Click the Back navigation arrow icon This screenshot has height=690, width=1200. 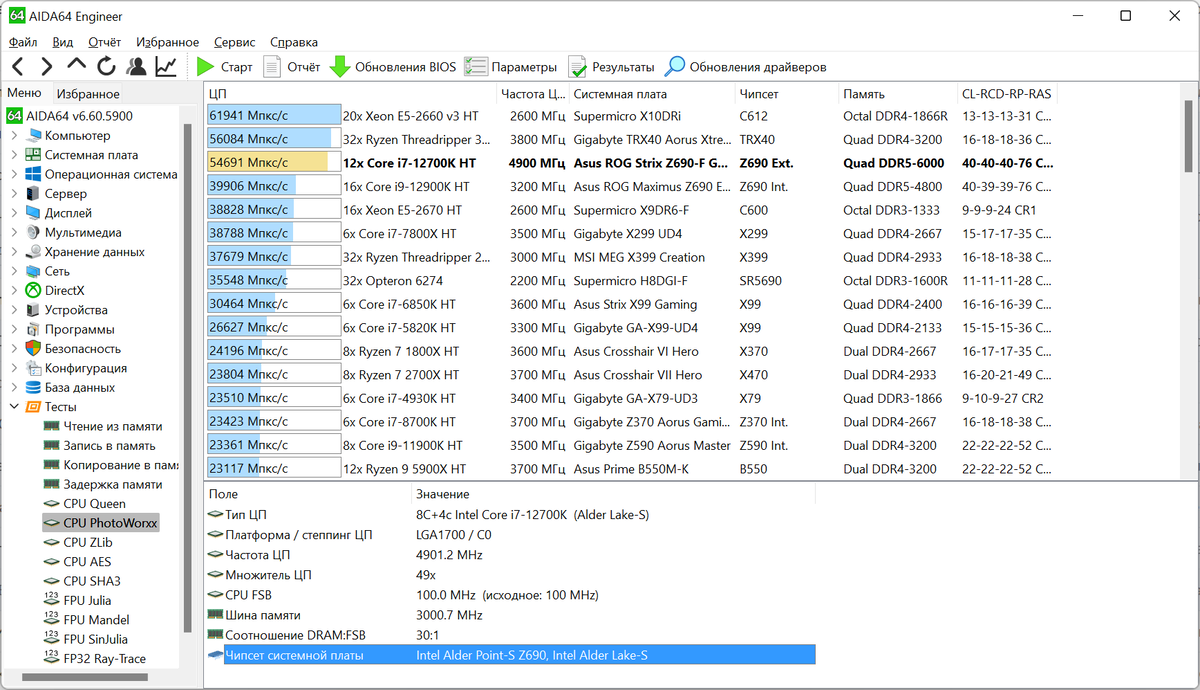pyautogui.click(x=18, y=67)
